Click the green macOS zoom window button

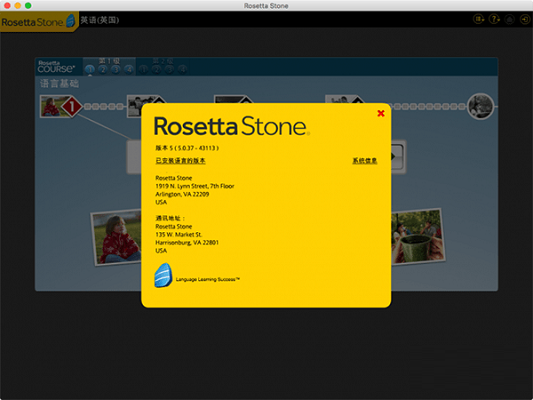tap(28, 5)
